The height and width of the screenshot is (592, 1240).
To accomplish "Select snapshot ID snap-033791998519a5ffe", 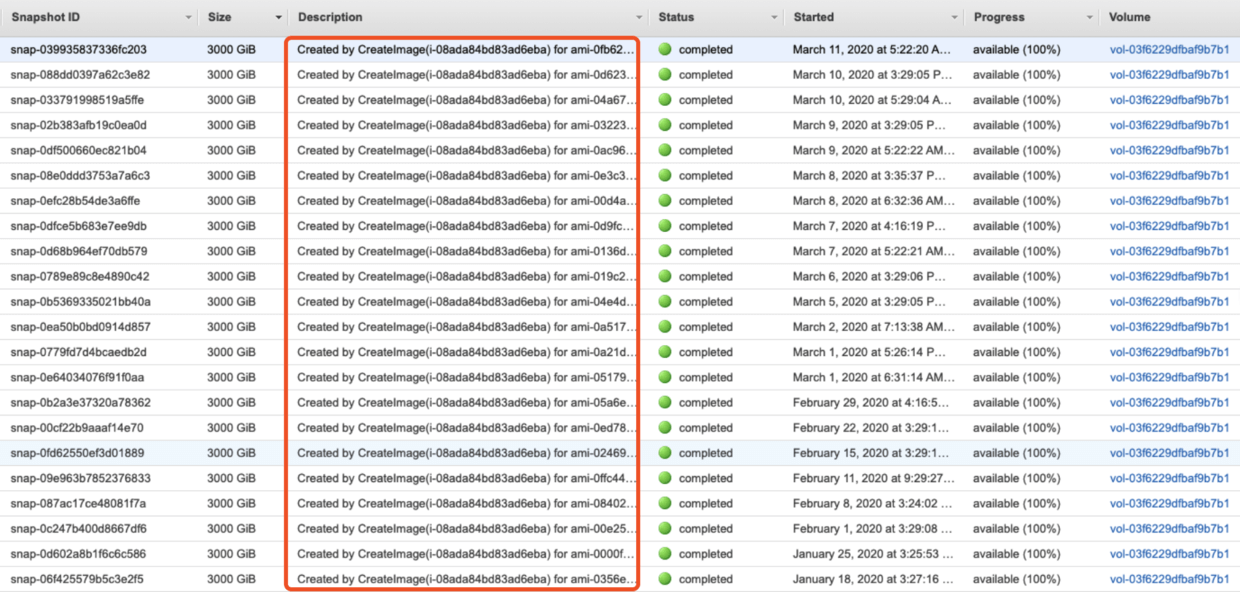I will (77, 100).
